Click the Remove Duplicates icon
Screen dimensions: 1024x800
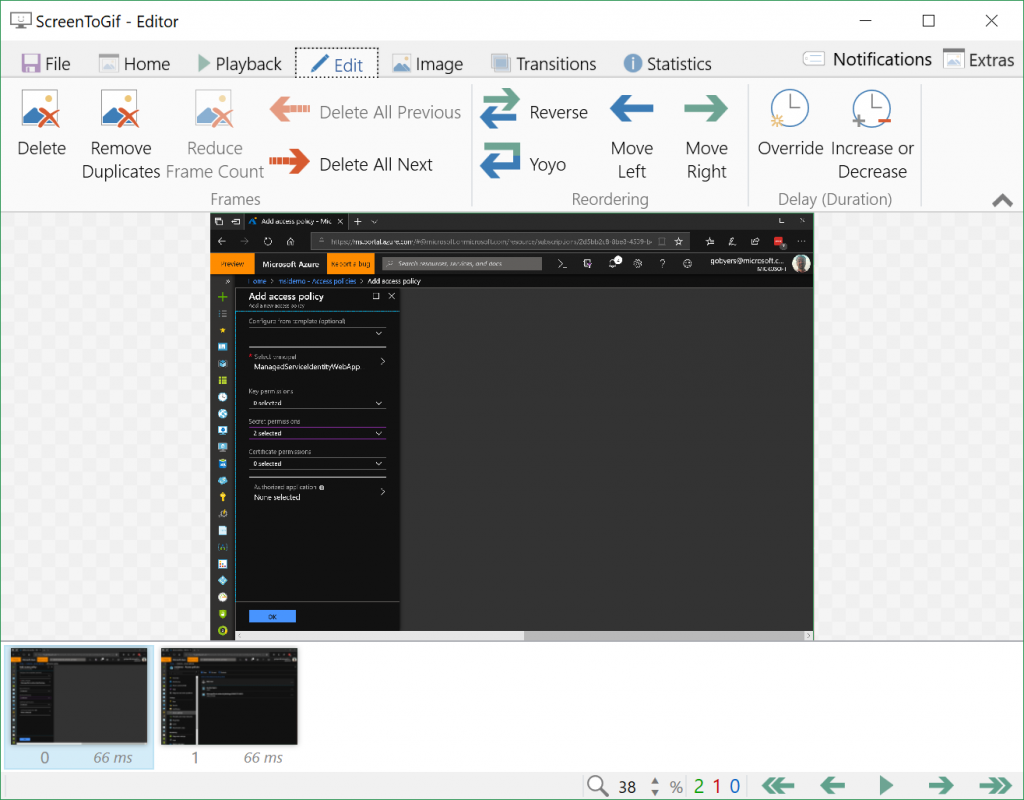click(120, 108)
